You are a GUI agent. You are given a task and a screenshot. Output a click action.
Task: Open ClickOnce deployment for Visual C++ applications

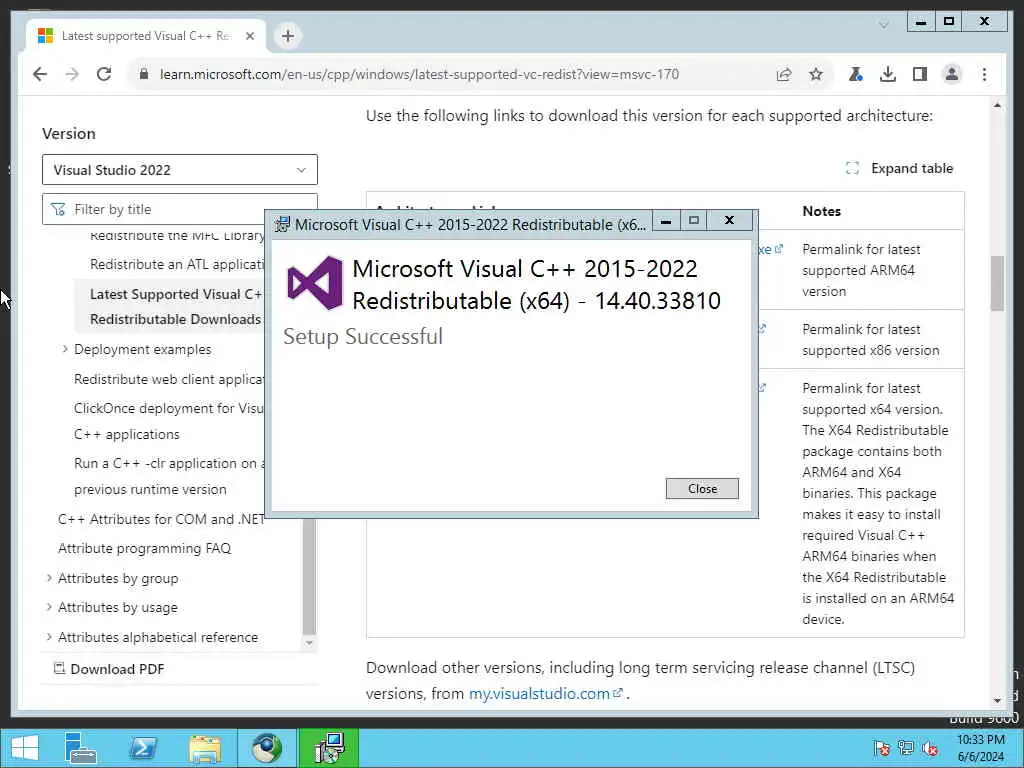tap(170, 421)
